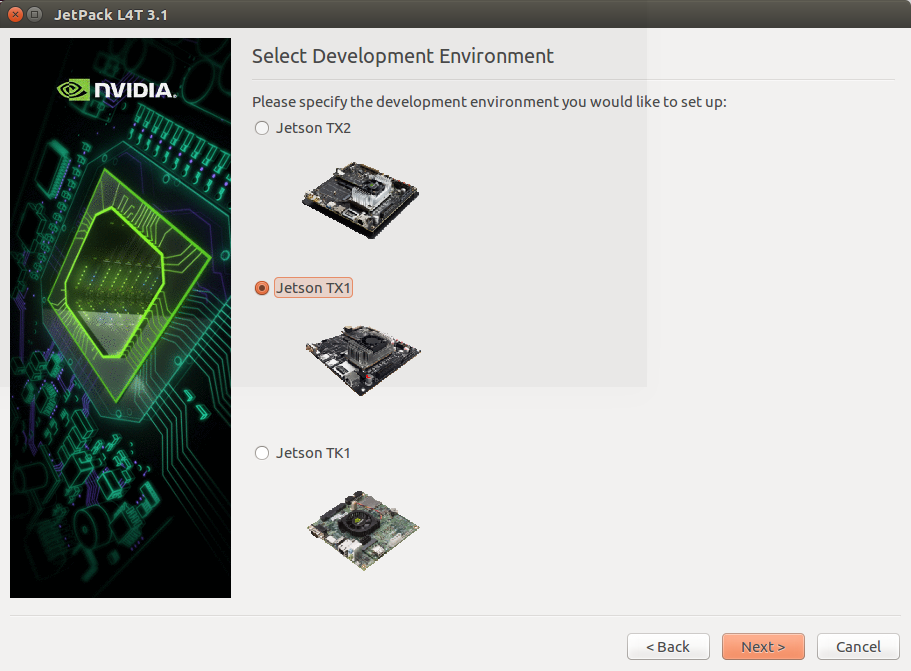Proceed with the Next button

click(x=763, y=647)
